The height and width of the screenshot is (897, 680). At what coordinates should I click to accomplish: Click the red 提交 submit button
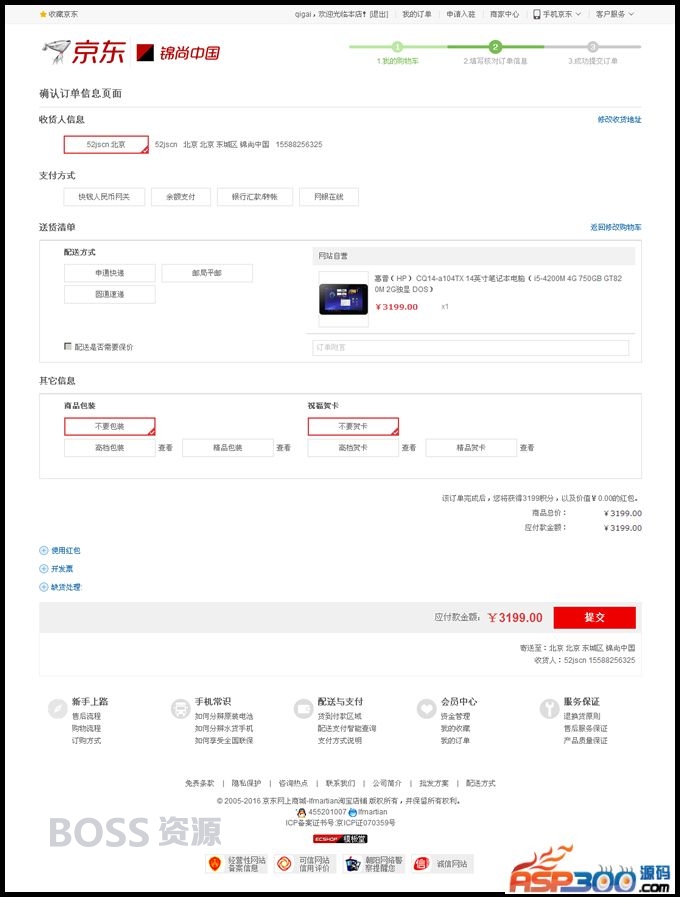[595, 617]
